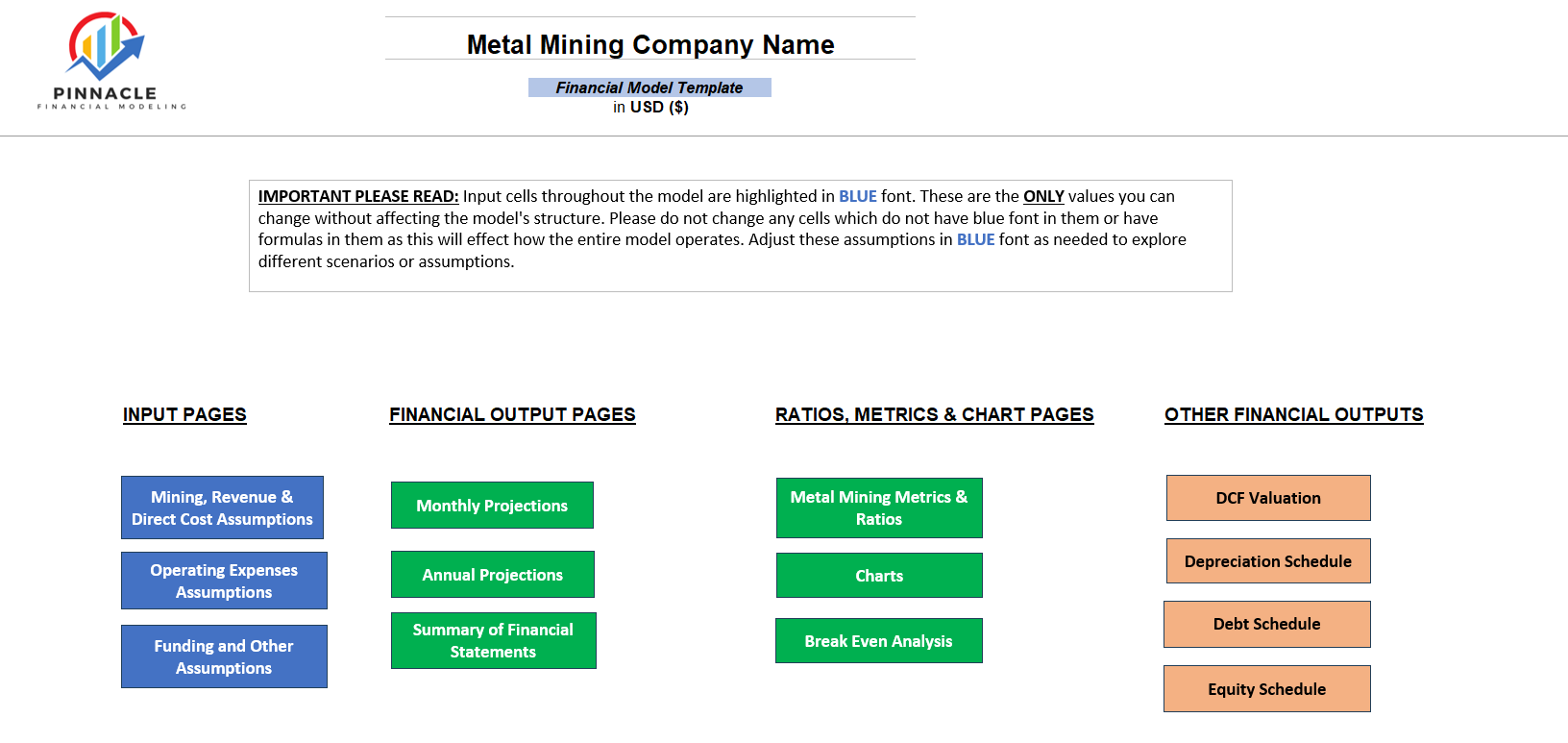This screenshot has width=1568, height=743.
Task: Navigate to the Equity Schedule
Action: click(x=1267, y=689)
